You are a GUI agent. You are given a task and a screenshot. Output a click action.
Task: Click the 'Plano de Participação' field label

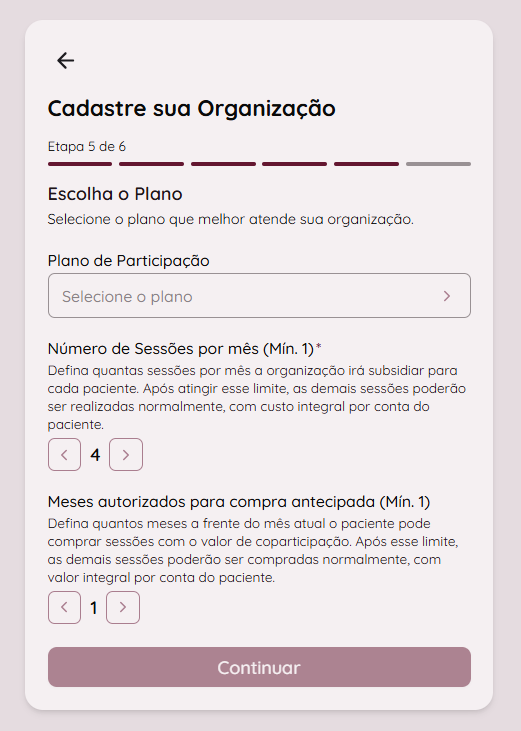pos(129,261)
